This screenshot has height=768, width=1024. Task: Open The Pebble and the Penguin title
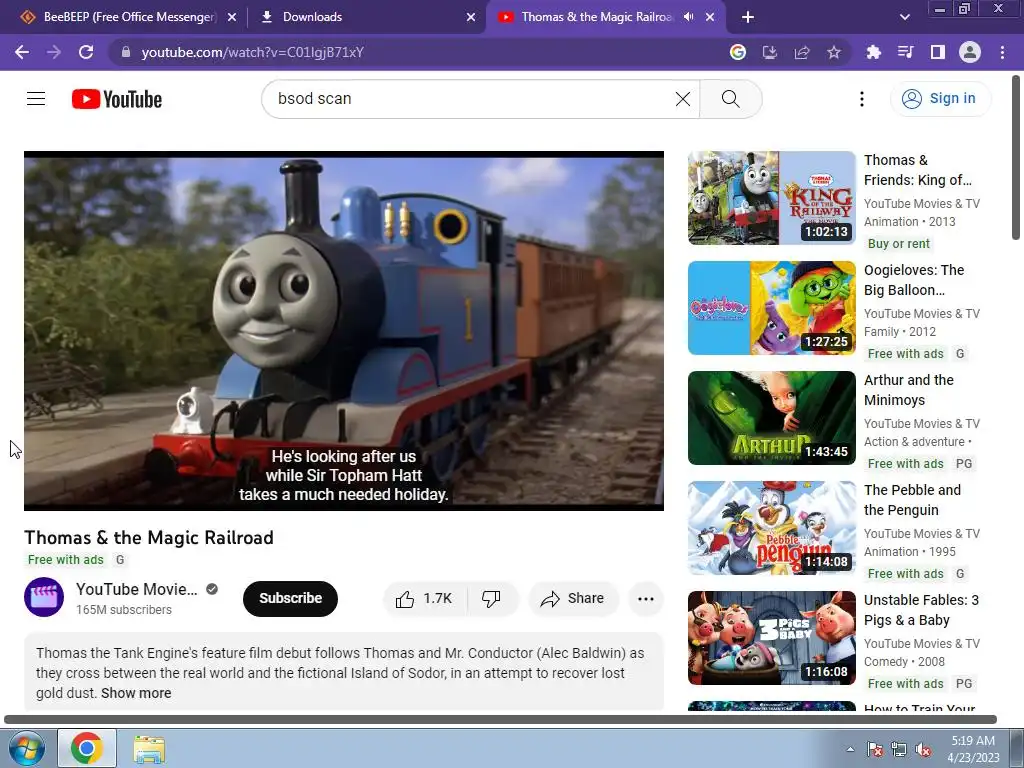coord(912,500)
